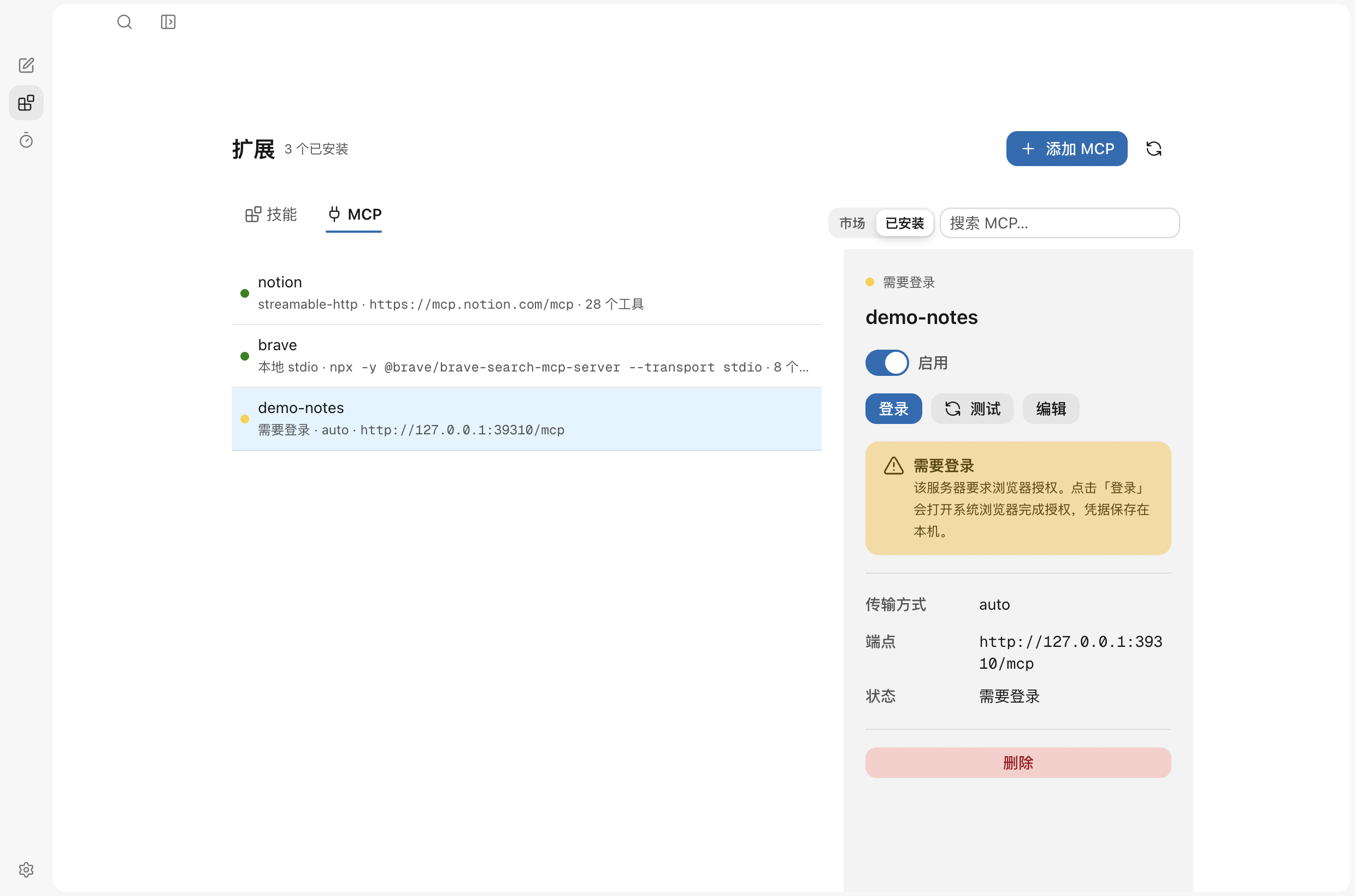Click the '3 个已安装' count label
Screen dimensions: 1355x896
click(x=316, y=149)
